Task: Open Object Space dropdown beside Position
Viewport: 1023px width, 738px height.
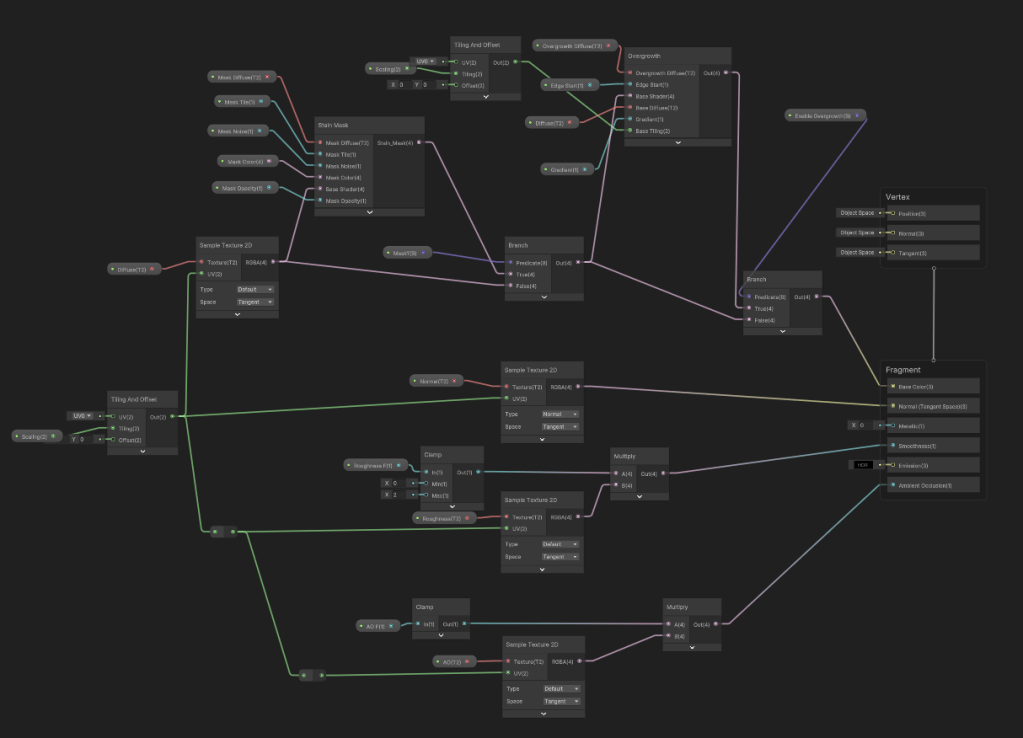Action: [858, 213]
